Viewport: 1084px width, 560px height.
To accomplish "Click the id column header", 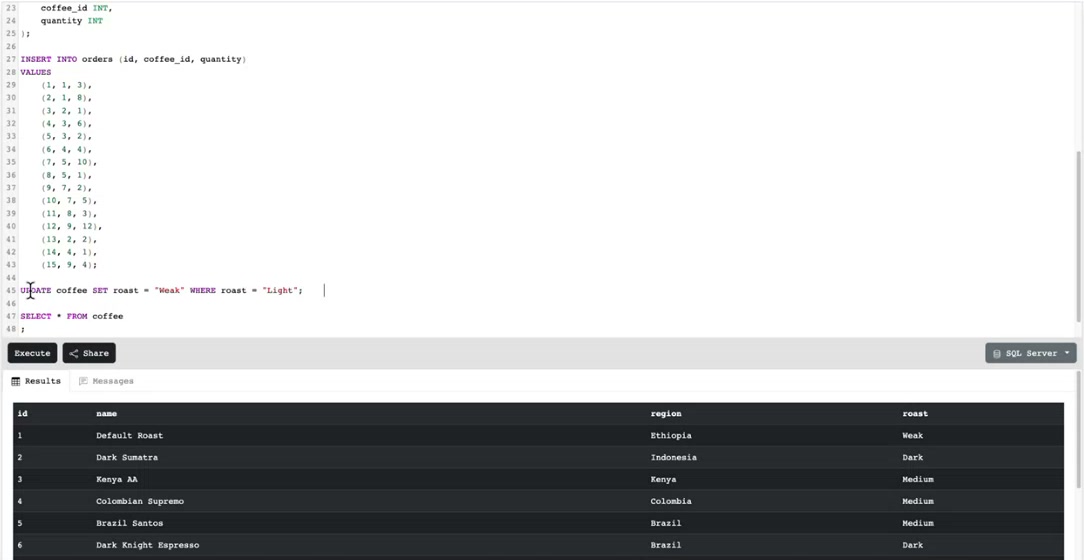I will [x=23, y=413].
